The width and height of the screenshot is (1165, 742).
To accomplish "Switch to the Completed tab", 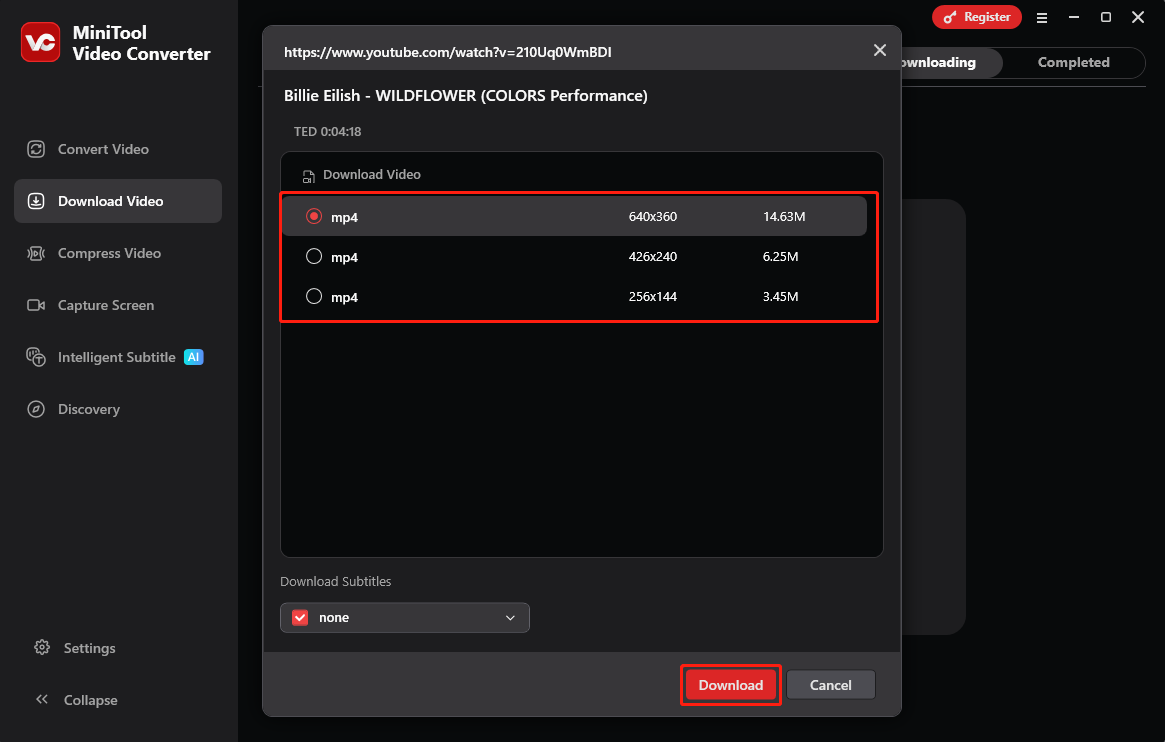I will coord(1073,62).
